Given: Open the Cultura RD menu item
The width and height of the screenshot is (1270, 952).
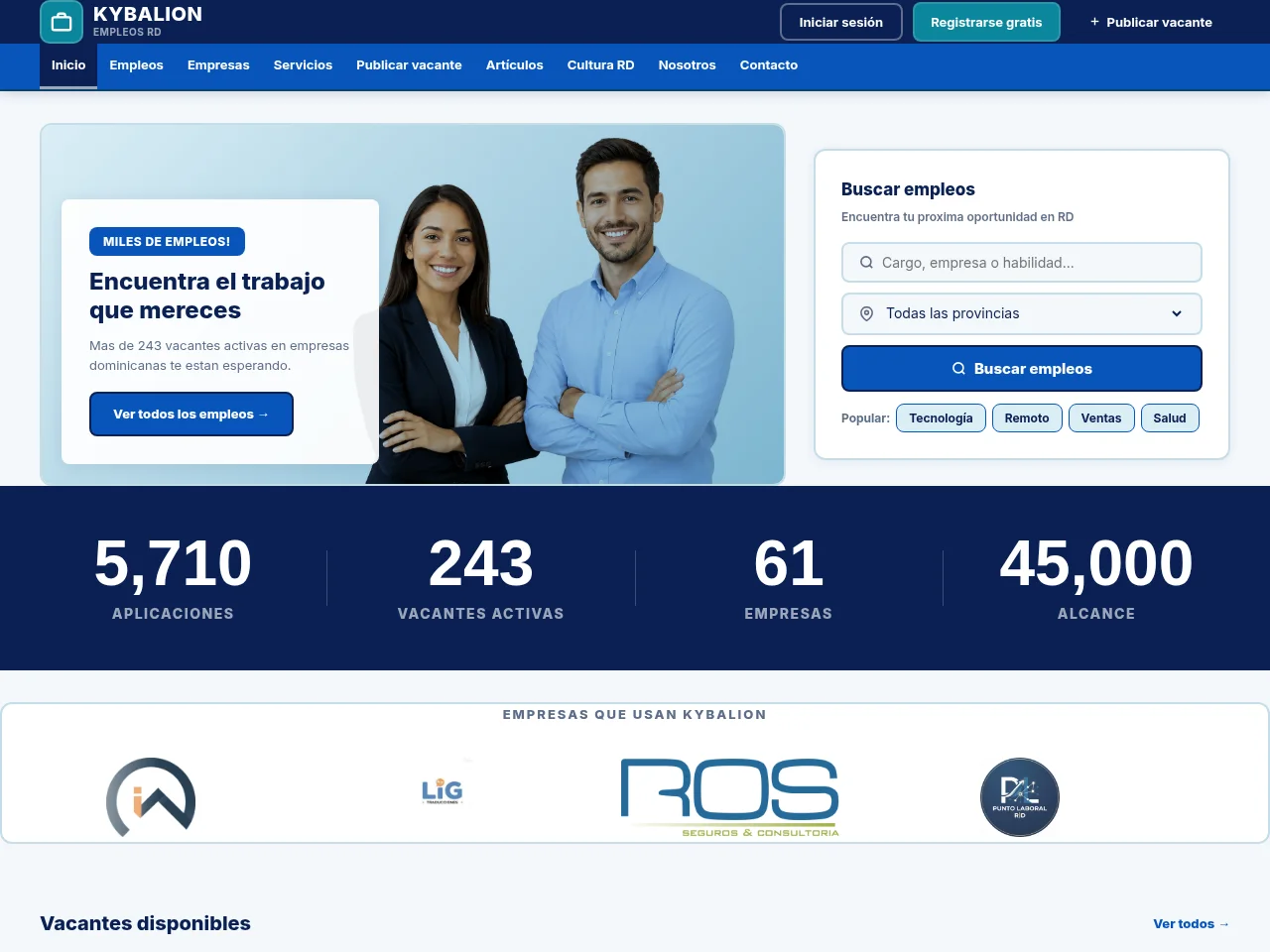Looking at the screenshot, I should coord(600,65).
